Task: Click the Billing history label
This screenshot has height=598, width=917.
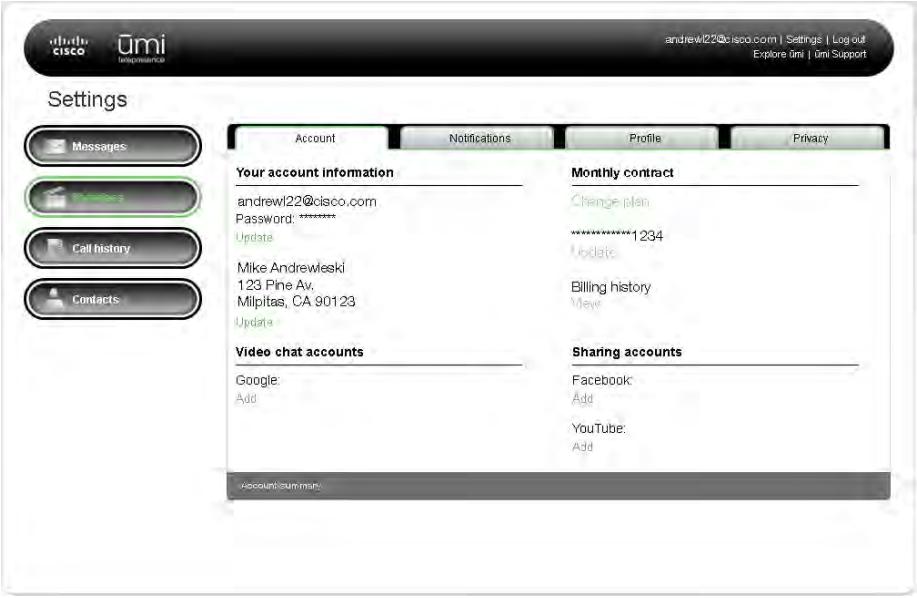Action: click(x=611, y=287)
